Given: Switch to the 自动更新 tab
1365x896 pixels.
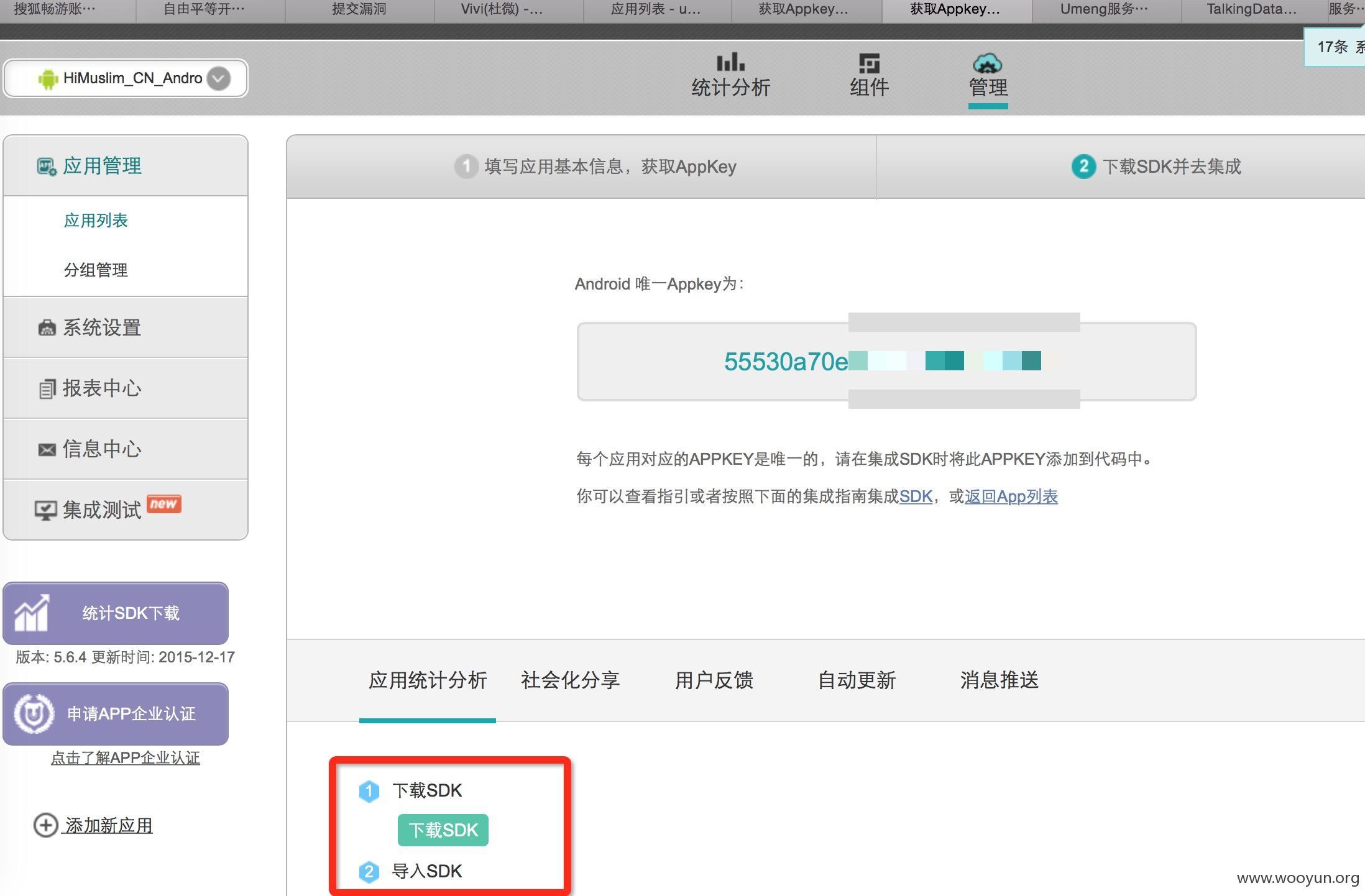Looking at the screenshot, I should 857,680.
